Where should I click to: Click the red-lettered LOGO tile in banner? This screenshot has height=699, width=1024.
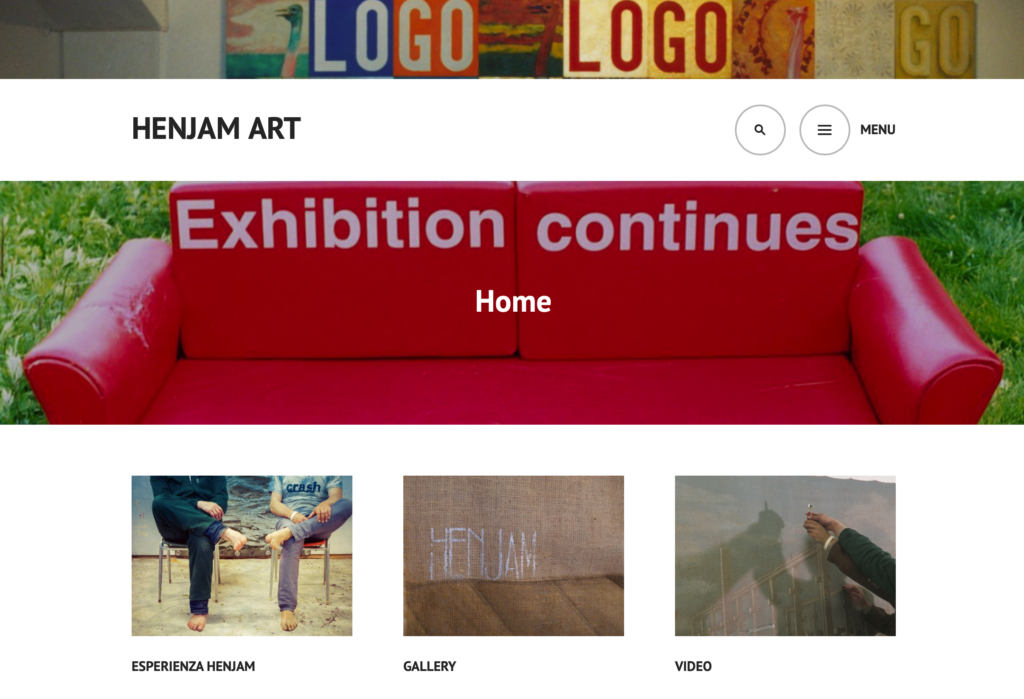click(647, 38)
